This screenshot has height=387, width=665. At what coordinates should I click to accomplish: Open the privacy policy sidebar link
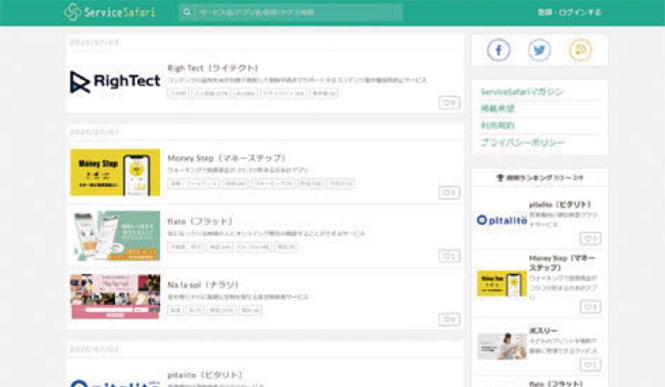click(522, 142)
